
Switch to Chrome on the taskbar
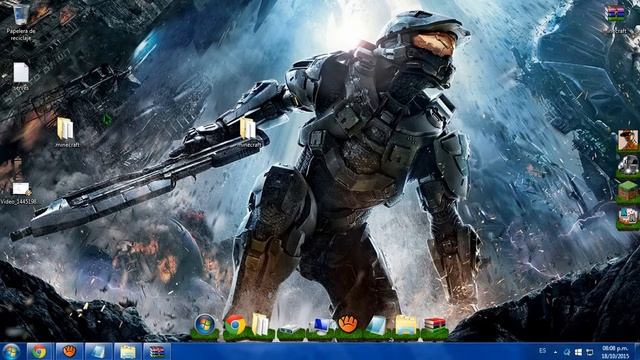(x=39, y=352)
